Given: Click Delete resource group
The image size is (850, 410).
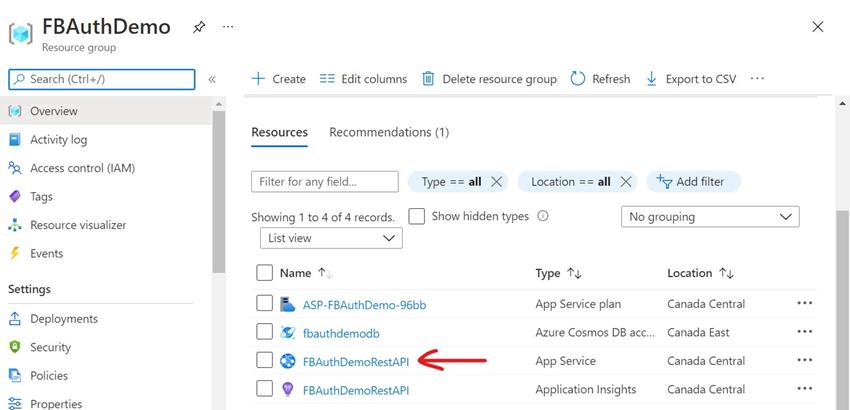Looking at the screenshot, I should (489, 79).
